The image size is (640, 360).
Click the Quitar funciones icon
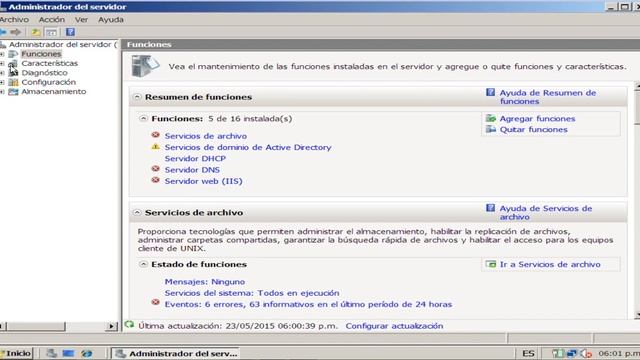(491, 129)
